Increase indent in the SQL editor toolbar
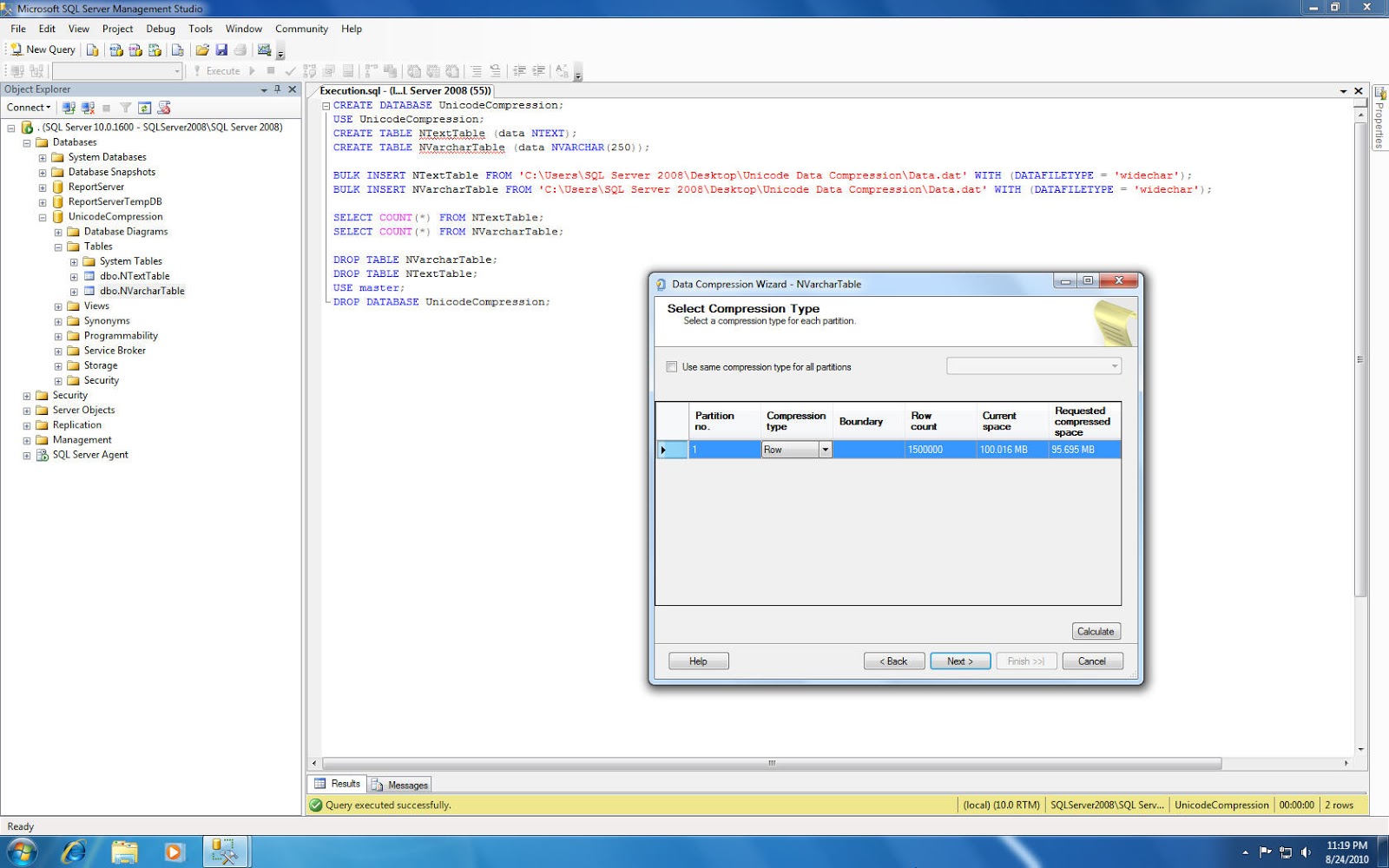 pos(538,71)
